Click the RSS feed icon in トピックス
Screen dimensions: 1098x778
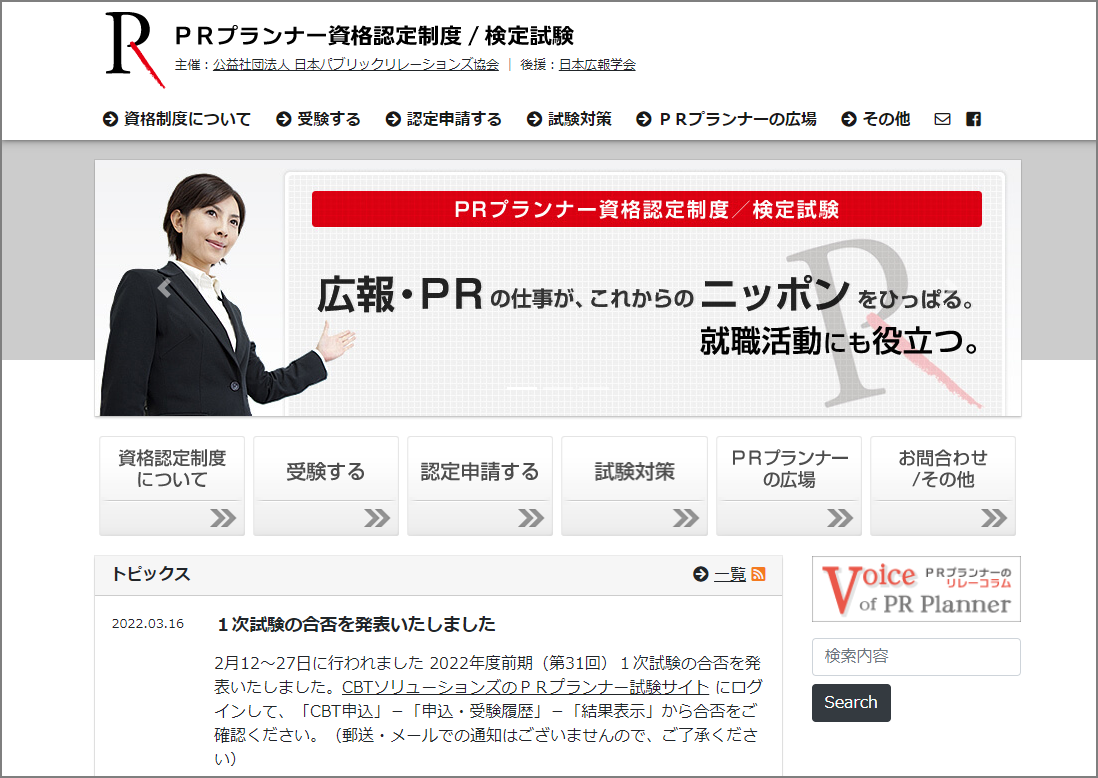coord(758,574)
